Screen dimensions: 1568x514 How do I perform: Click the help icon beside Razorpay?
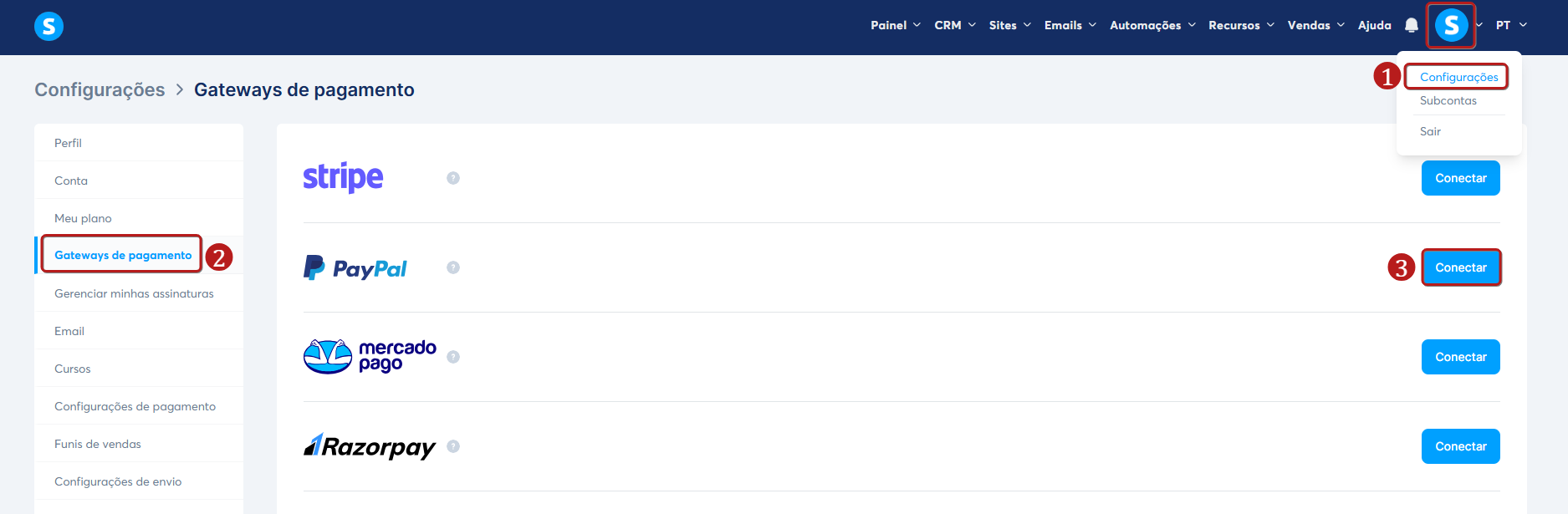point(453,446)
